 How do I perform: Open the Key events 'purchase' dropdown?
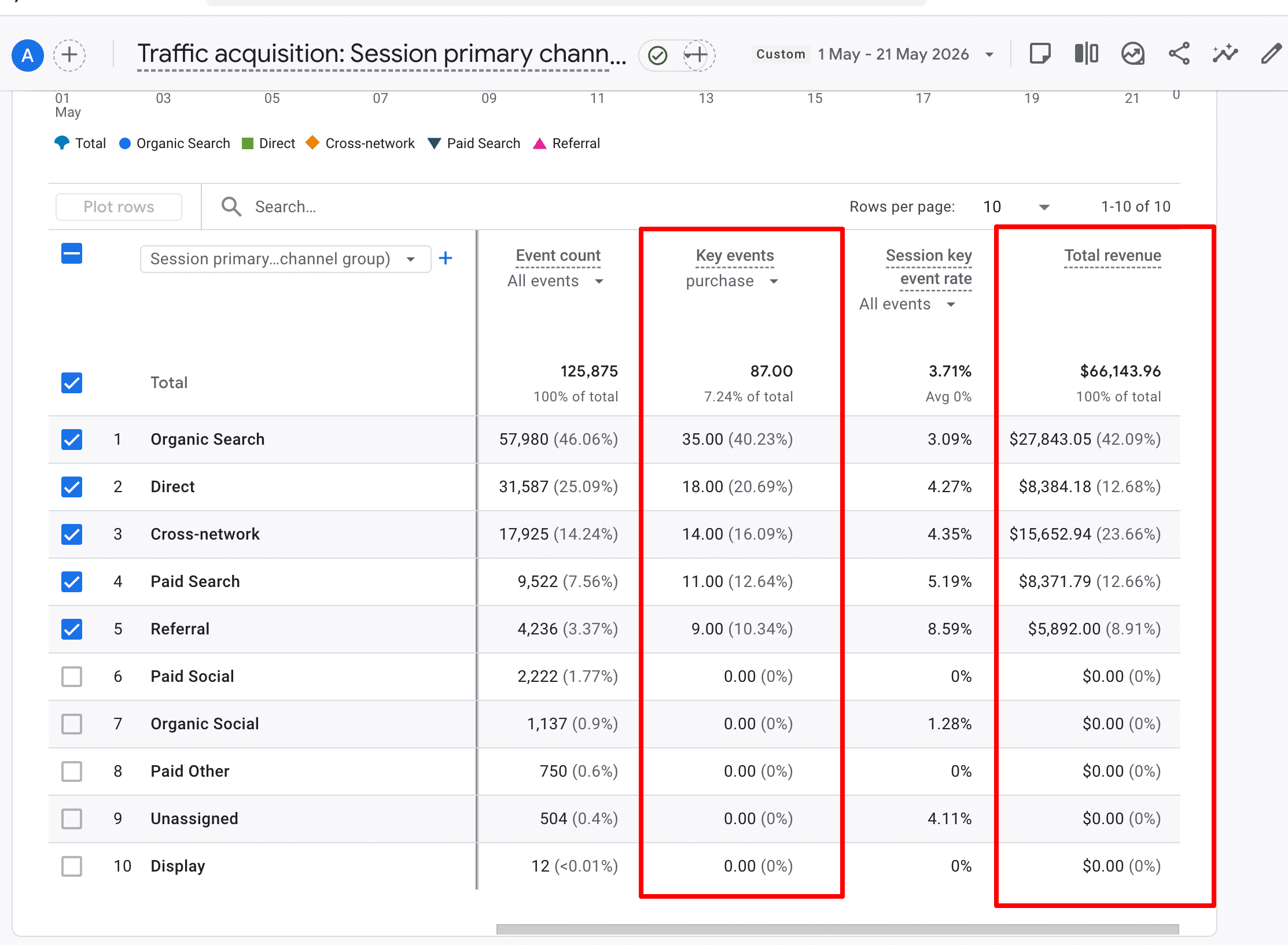733,281
